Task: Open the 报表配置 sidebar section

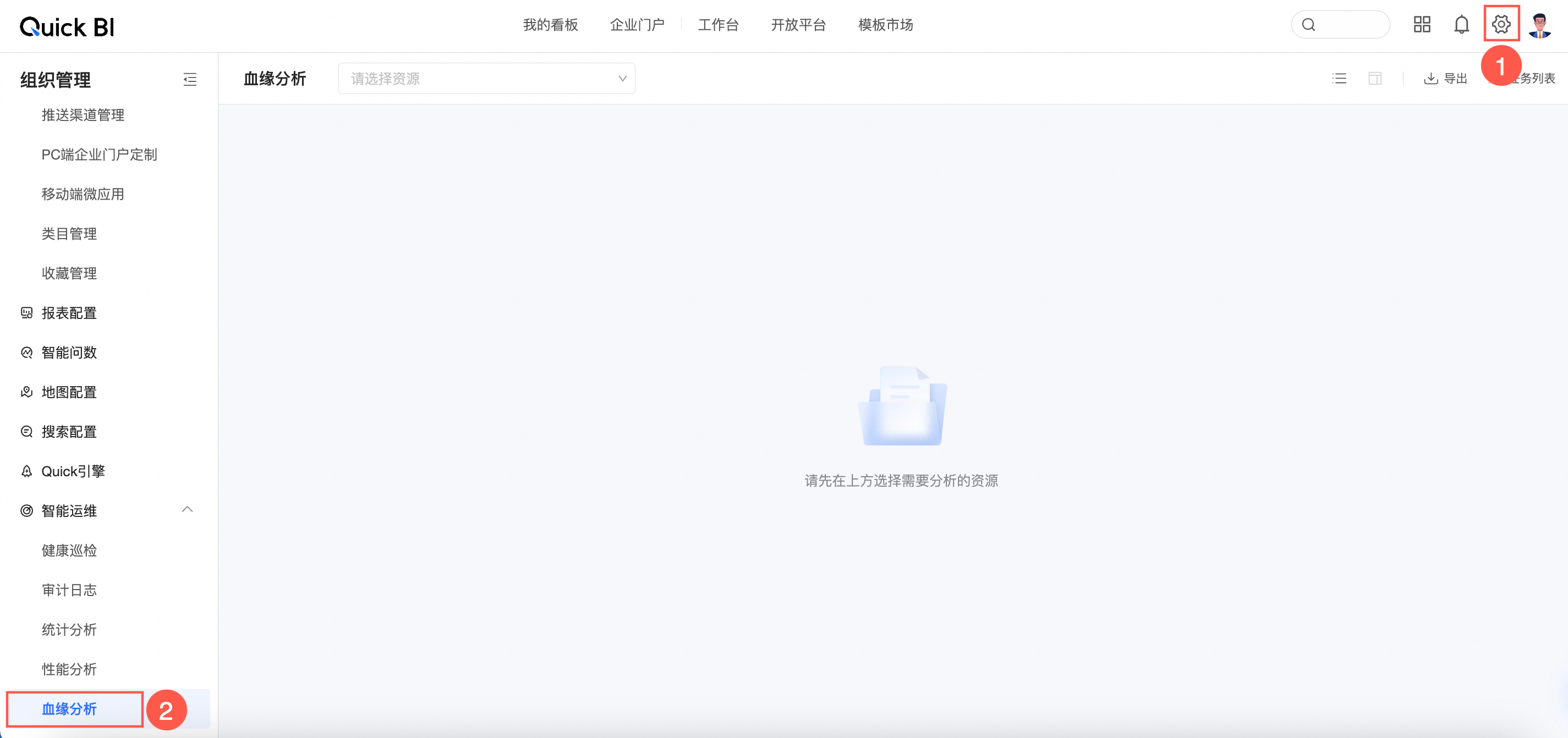Action: (x=69, y=313)
